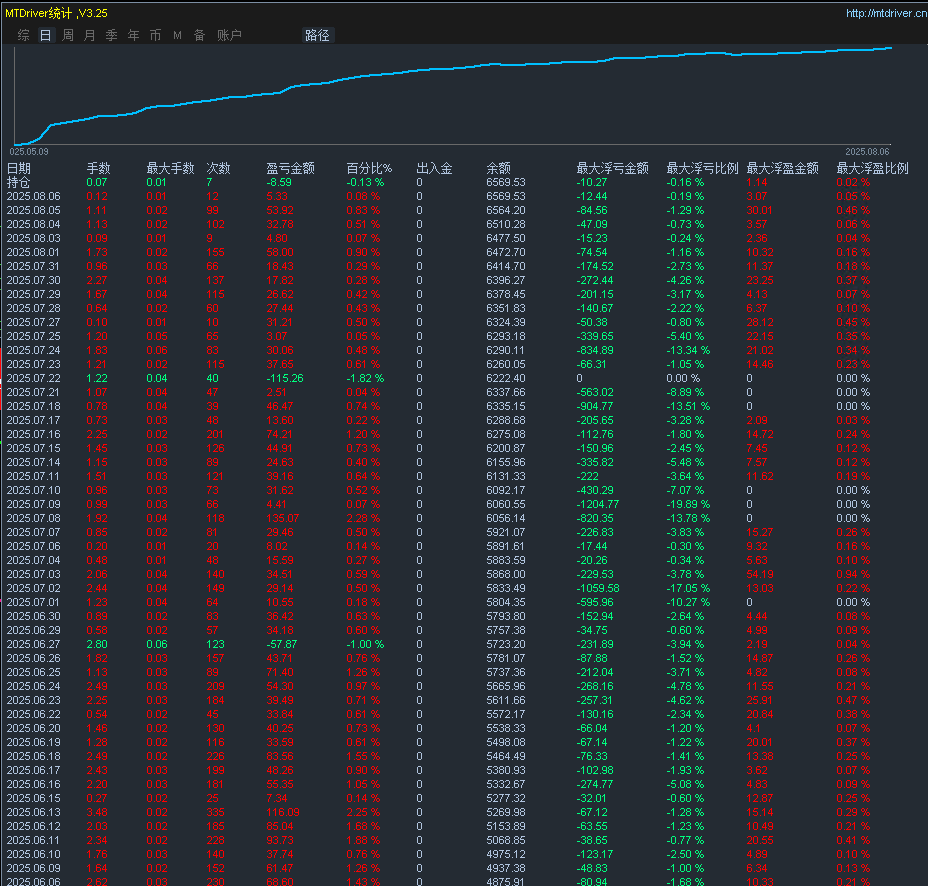Open the 账户 account tab
Viewport: 928px width, 886px height.
tap(229, 36)
